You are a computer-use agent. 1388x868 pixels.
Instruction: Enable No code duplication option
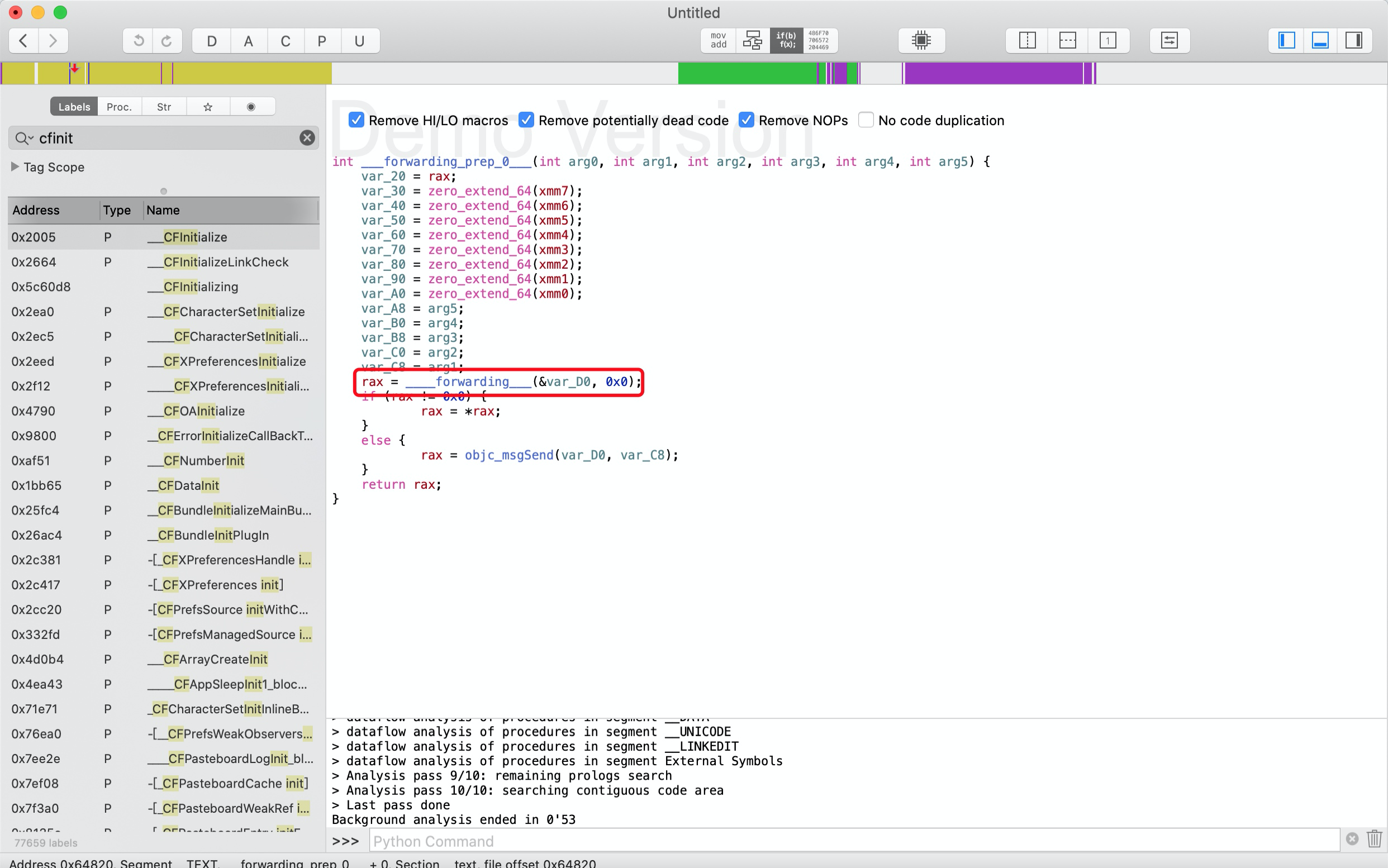pyautogui.click(x=866, y=120)
